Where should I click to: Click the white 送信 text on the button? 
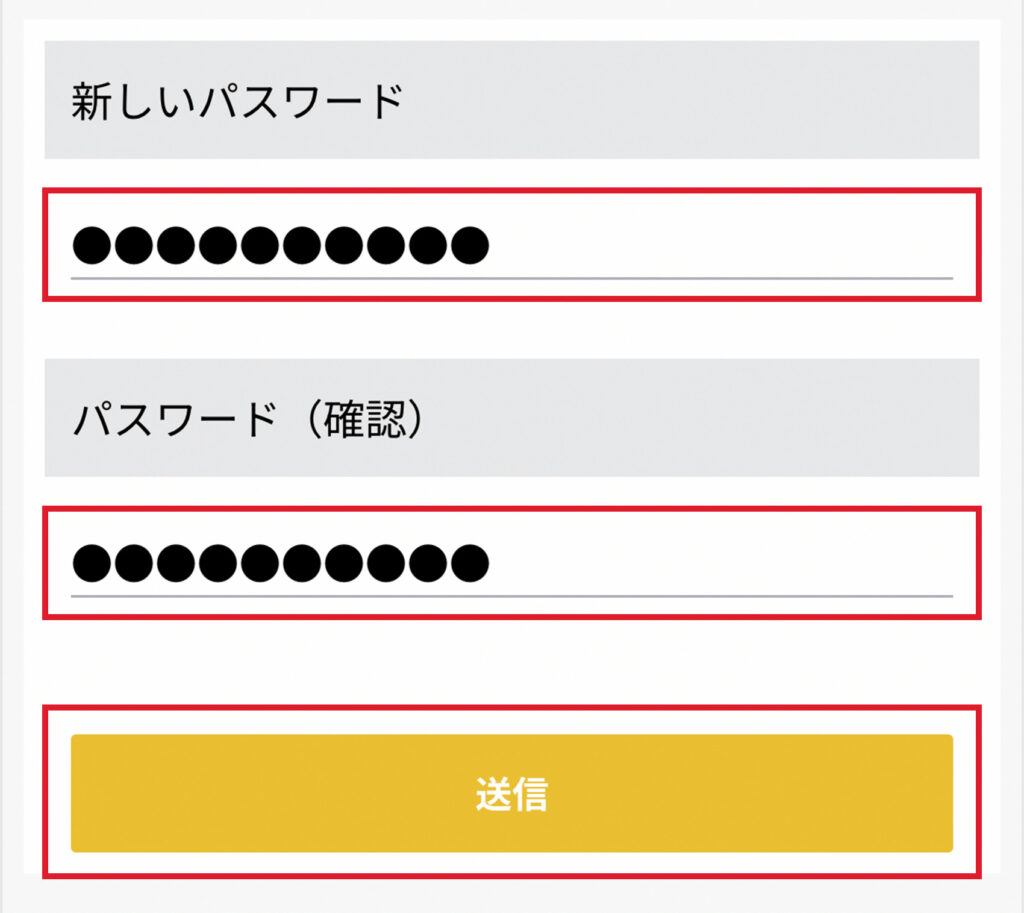[x=511, y=794]
